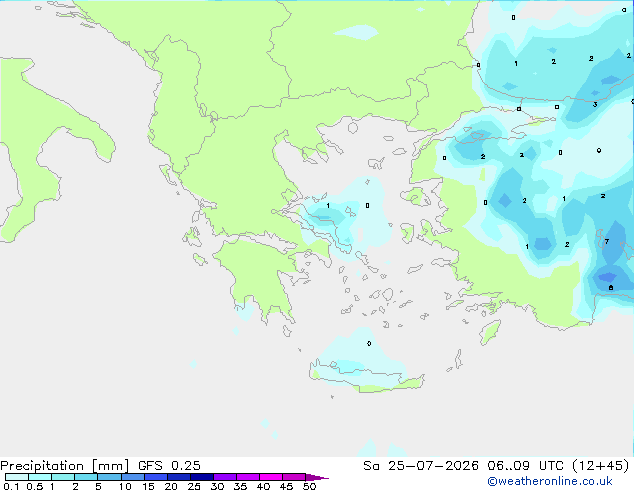
Task: Click the legend label '25'
Action: (194, 486)
